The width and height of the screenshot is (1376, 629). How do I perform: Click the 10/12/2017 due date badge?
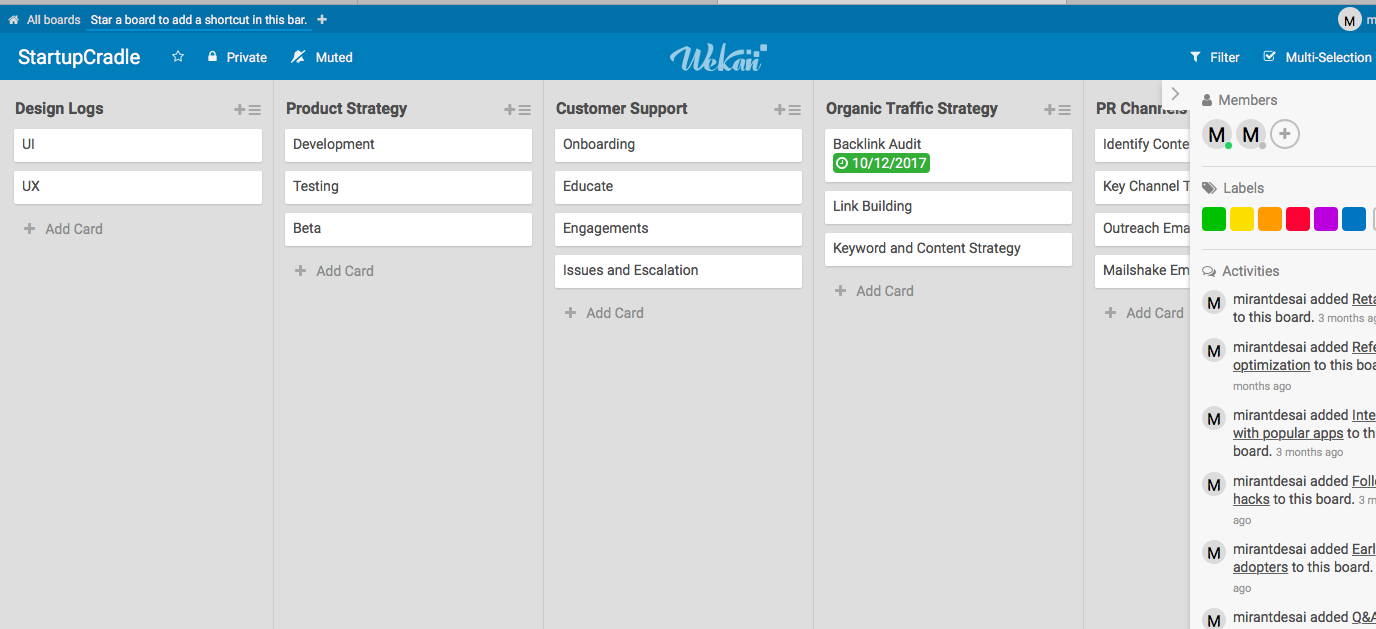[881, 163]
